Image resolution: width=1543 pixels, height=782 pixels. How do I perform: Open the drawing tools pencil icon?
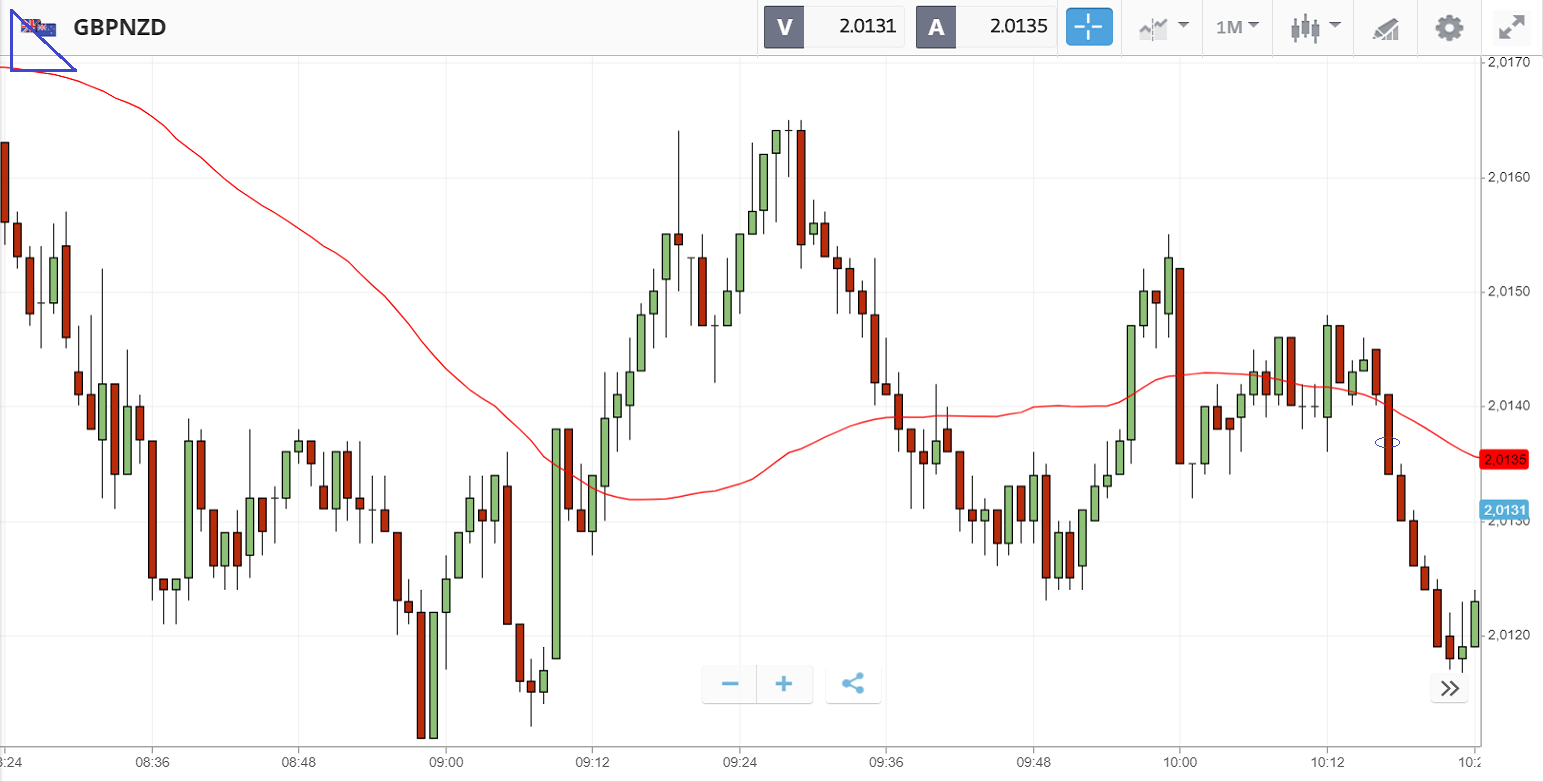(x=1385, y=28)
